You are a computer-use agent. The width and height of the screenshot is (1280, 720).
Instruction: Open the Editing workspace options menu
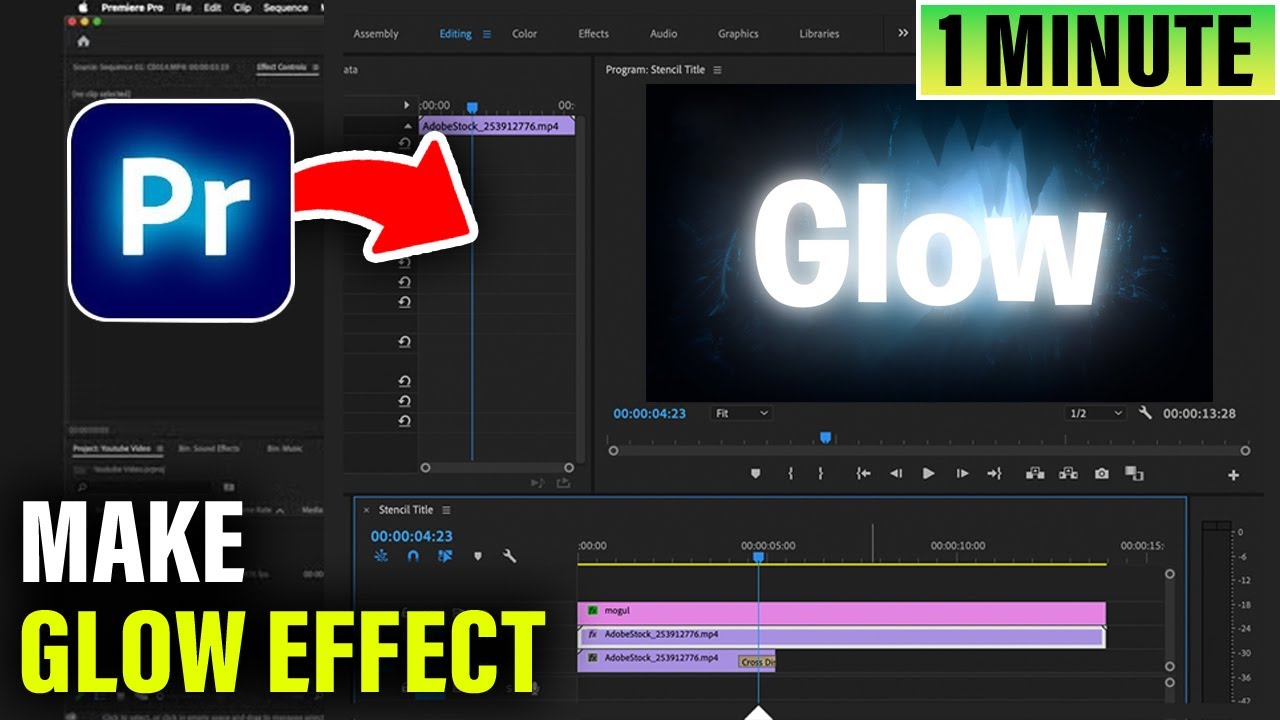pos(487,34)
